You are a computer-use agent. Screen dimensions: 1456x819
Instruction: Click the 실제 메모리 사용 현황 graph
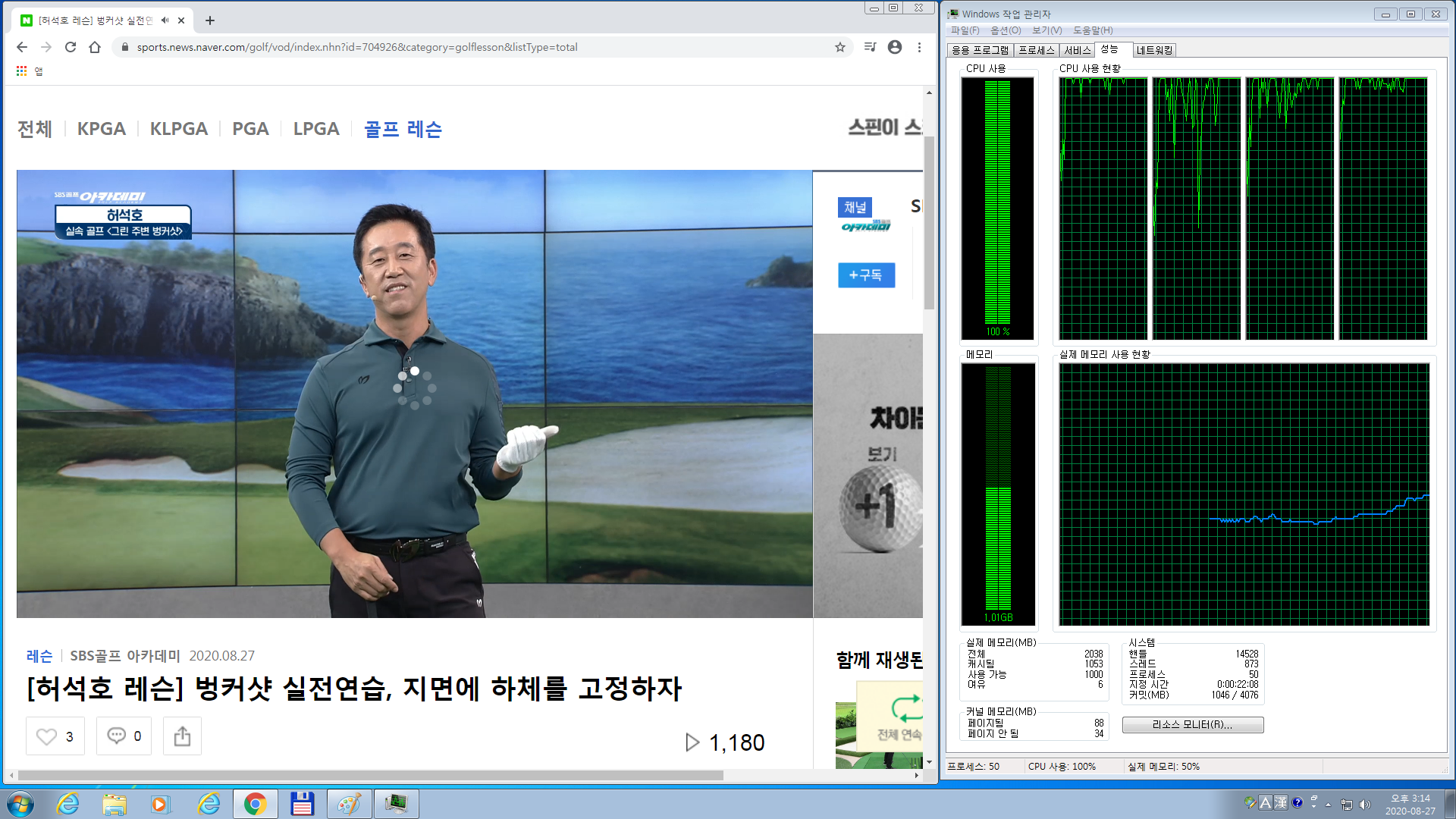[1244, 494]
